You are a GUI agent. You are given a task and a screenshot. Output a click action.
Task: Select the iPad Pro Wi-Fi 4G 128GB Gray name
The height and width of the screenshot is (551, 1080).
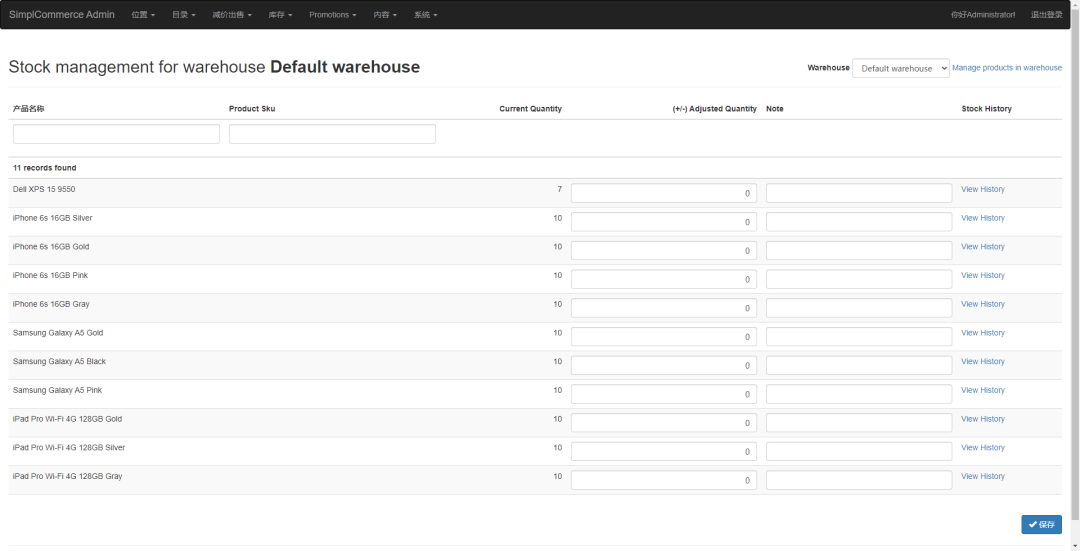[x=68, y=477]
